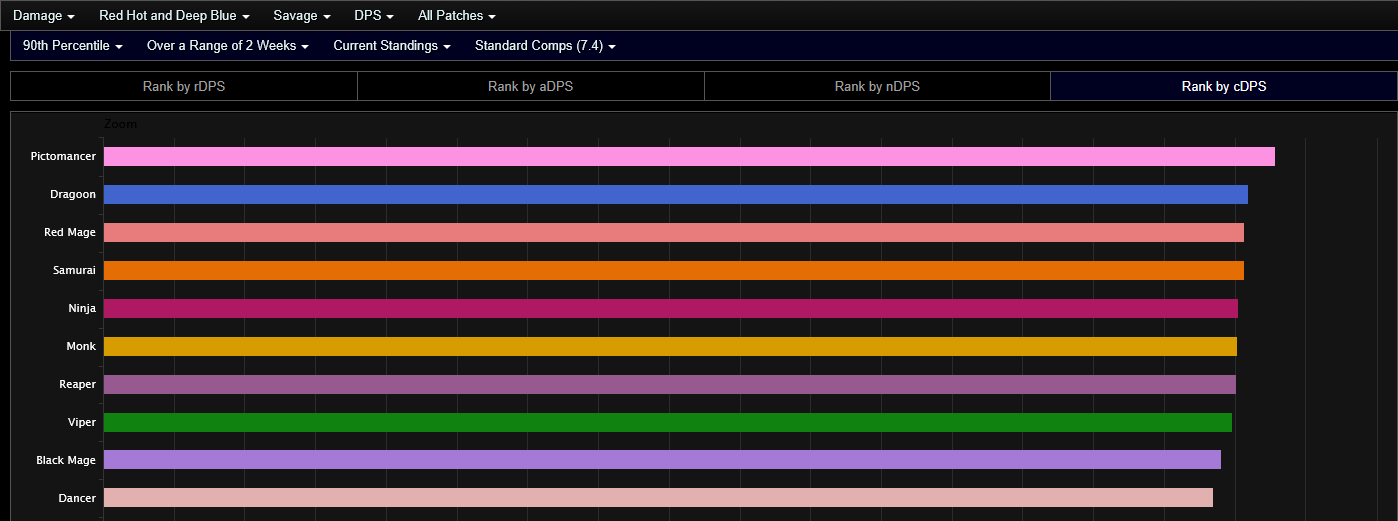Click the Dancer axis label
This screenshot has height=521, width=1398.
pyautogui.click(x=77, y=498)
